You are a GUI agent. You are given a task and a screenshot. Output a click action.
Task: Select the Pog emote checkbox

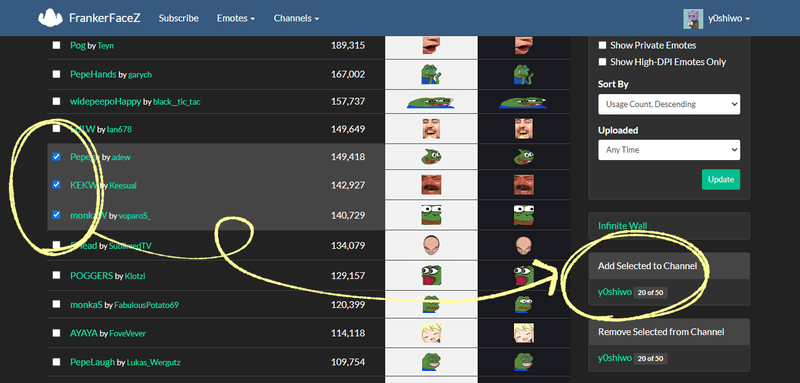click(x=56, y=45)
